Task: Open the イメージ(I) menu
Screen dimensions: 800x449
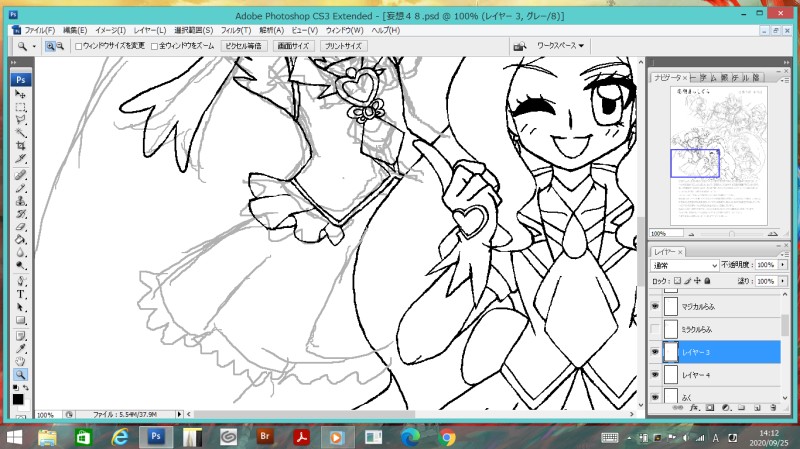Action: (110, 31)
